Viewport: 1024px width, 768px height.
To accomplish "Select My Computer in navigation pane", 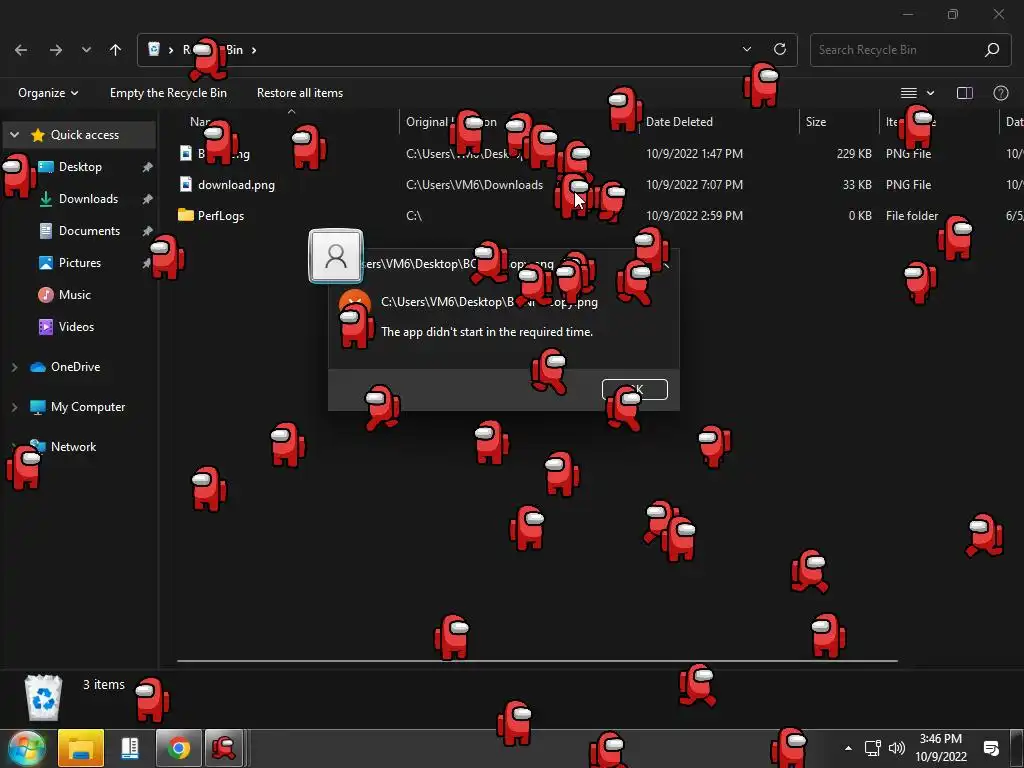I will coord(88,407).
